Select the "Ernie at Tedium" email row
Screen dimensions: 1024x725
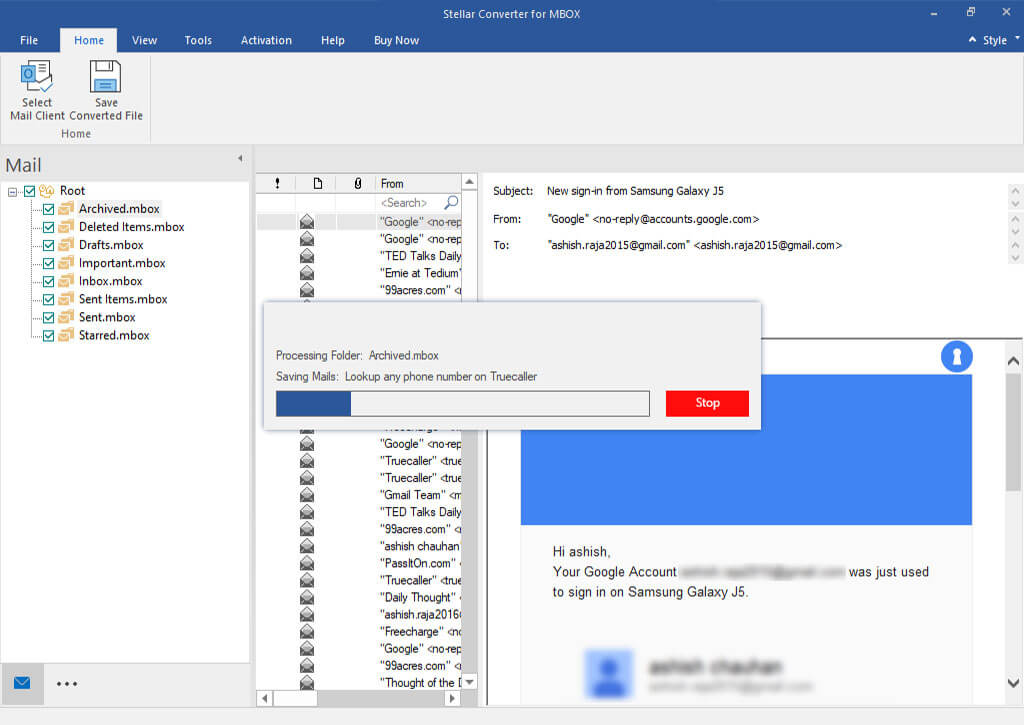(359, 273)
